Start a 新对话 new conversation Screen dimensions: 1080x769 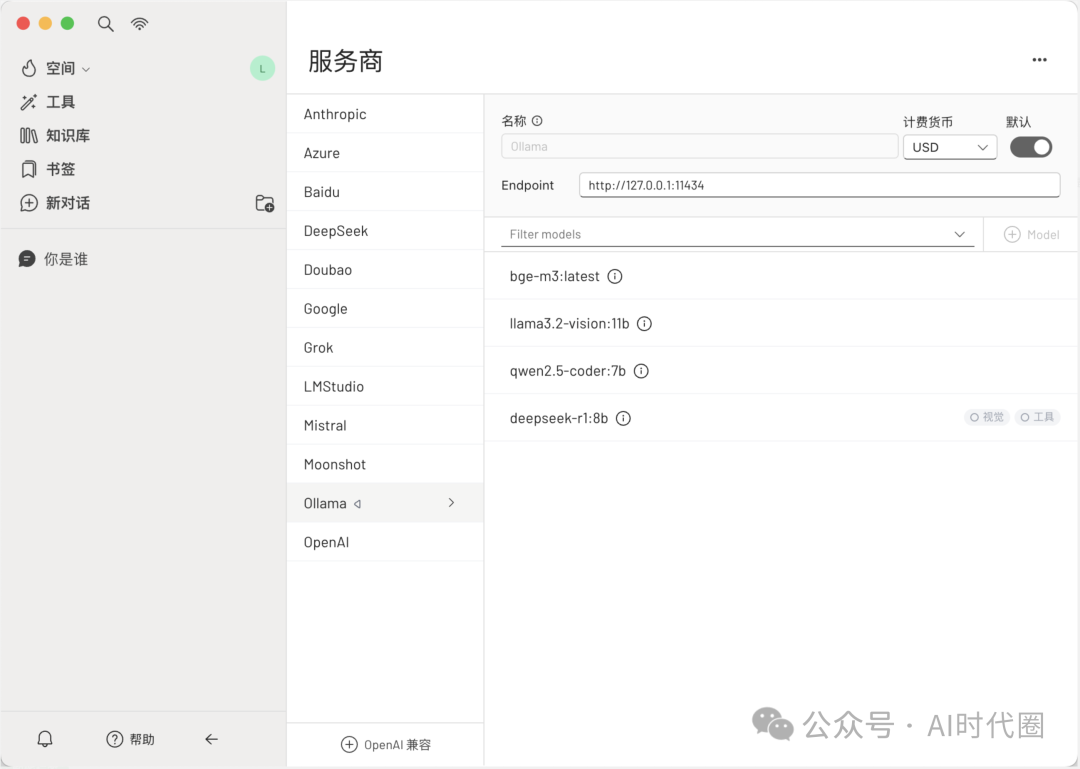pos(68,203)
